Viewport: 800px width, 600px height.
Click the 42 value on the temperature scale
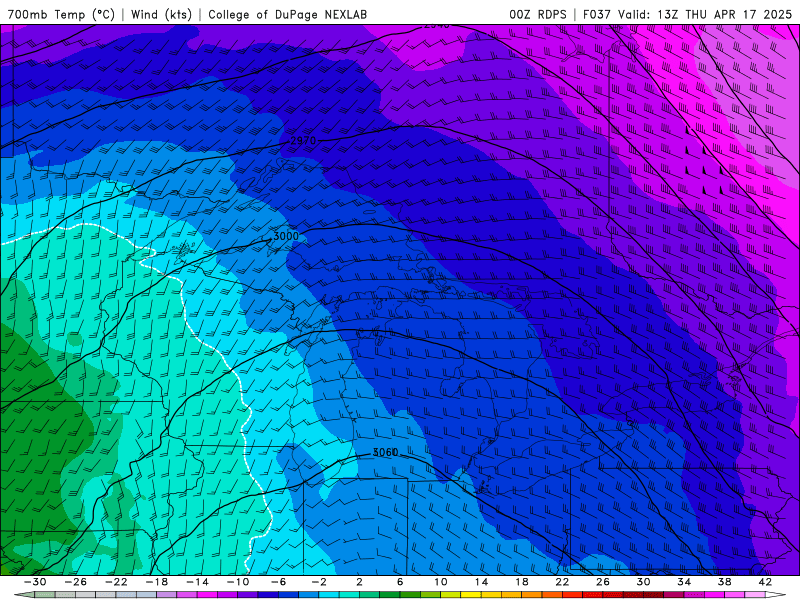[765, 582]
